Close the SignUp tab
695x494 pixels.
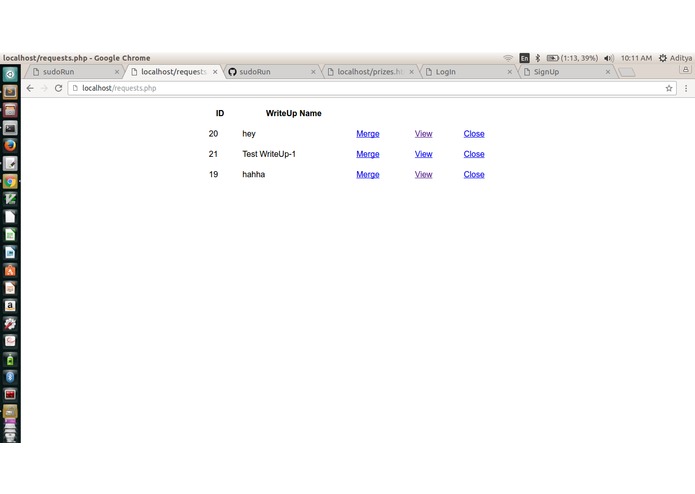608,72
